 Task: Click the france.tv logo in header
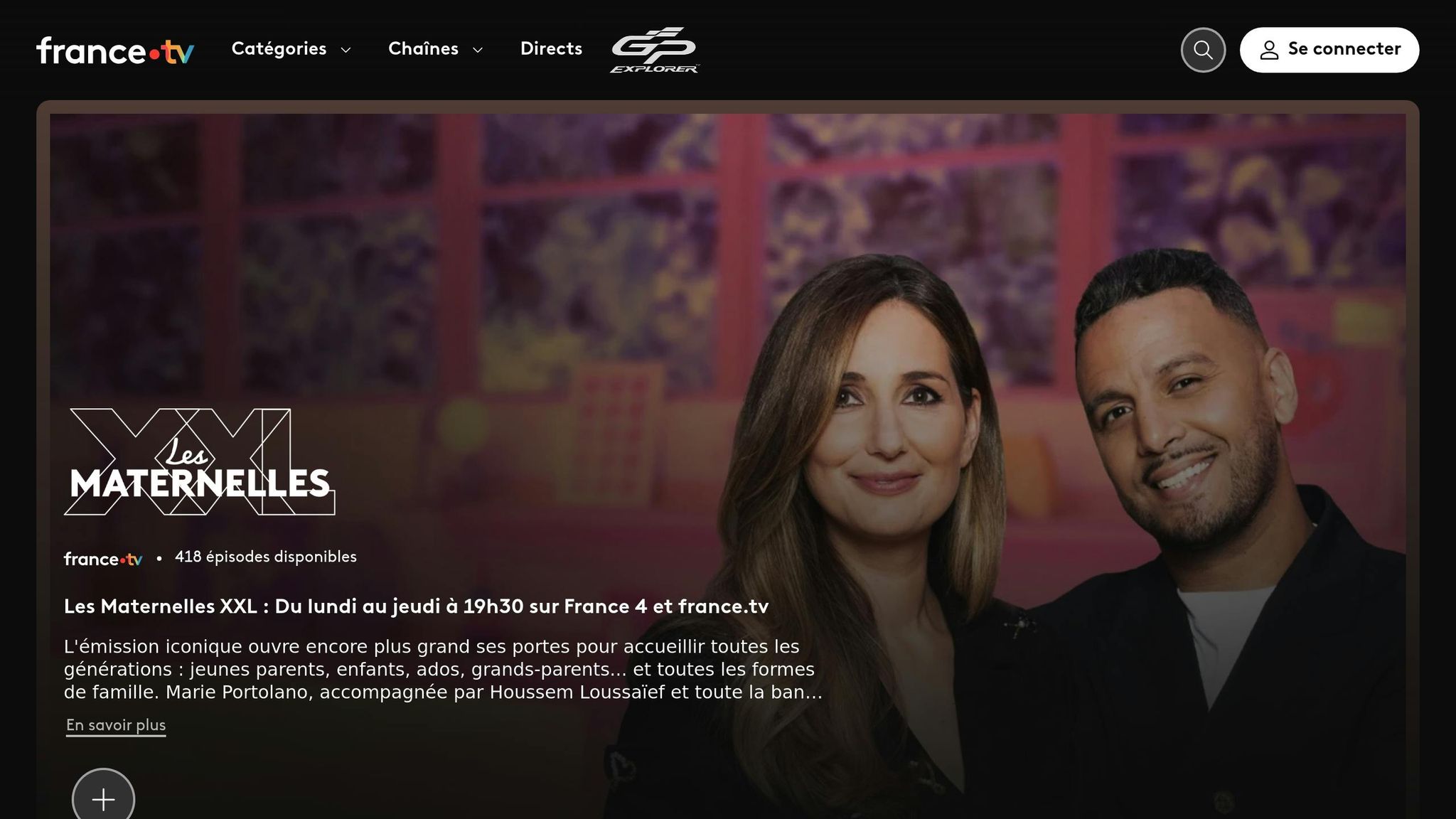tap(115, 50)
